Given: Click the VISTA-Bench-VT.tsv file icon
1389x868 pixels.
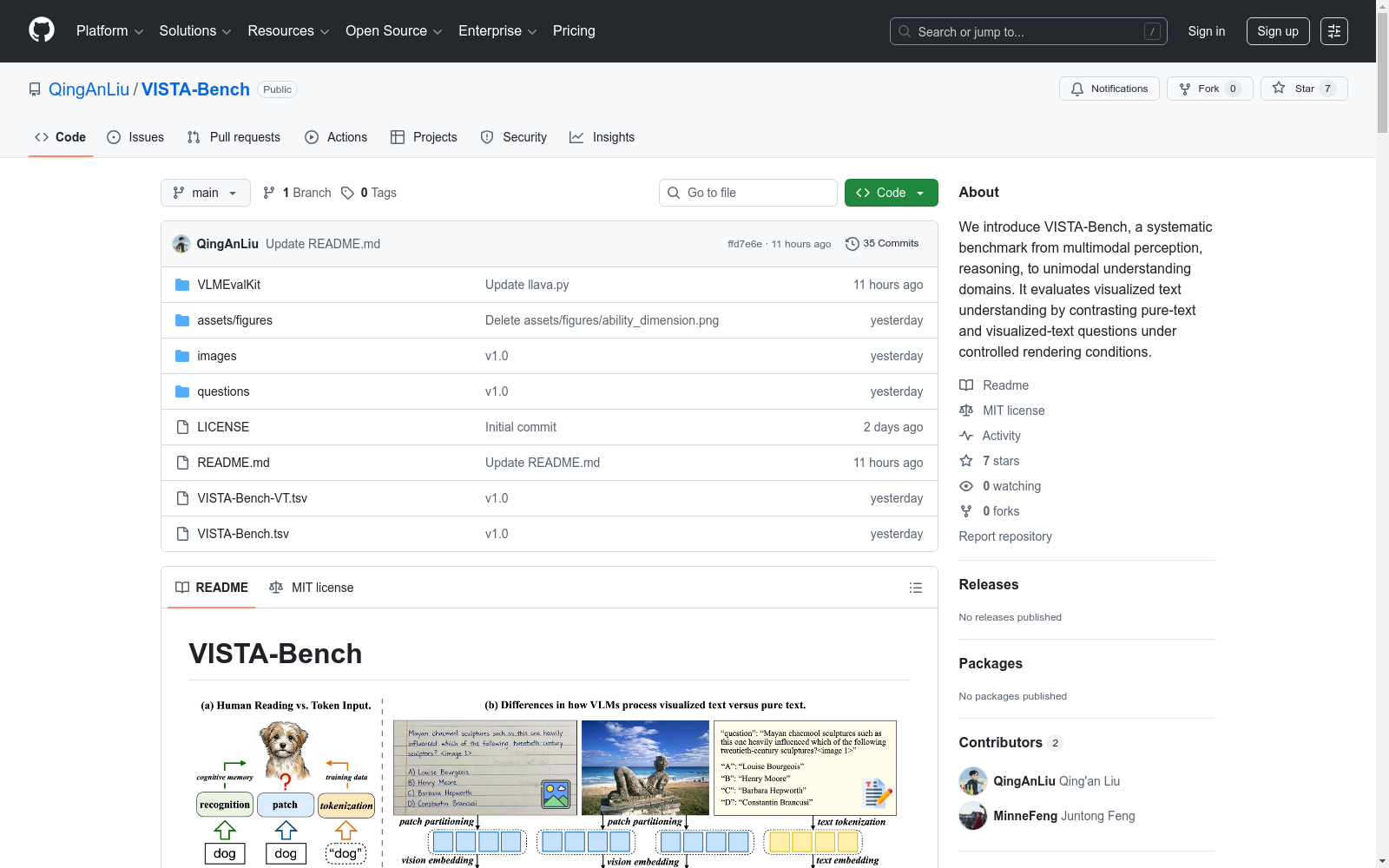Looking at the screenshot, I should click(x=182, y=498).
